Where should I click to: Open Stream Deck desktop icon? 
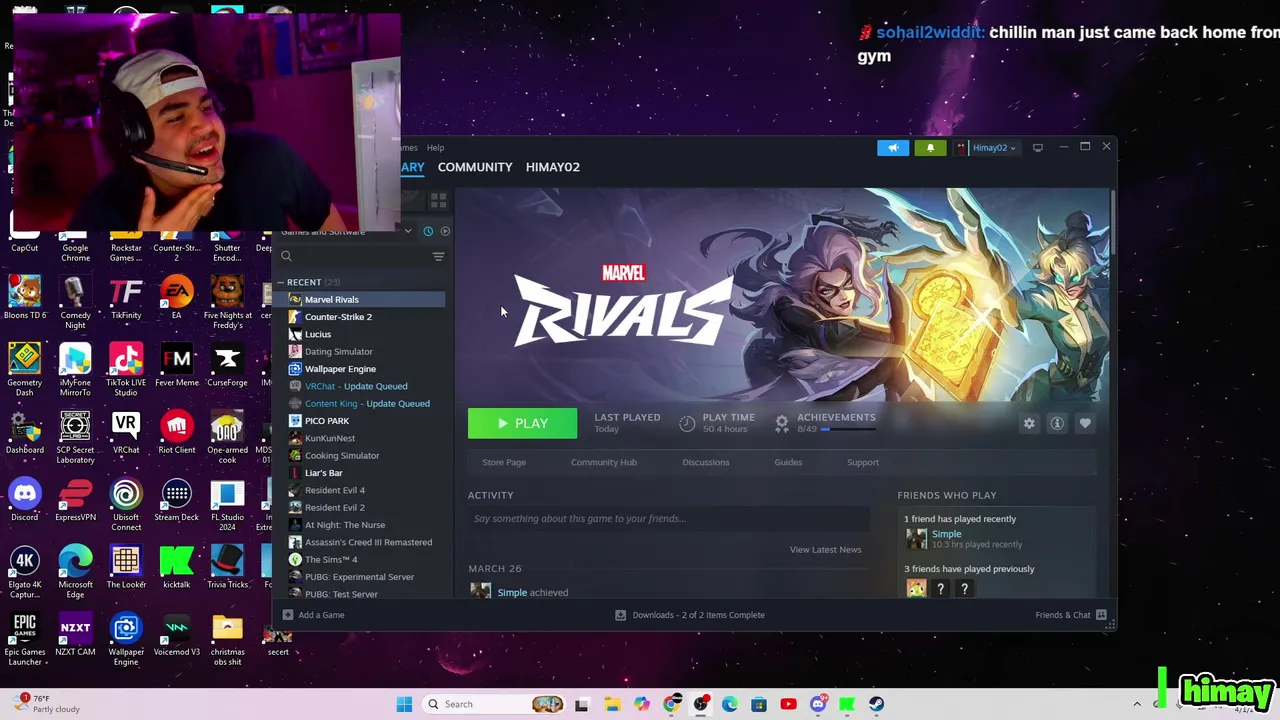[x=177, y=499]
